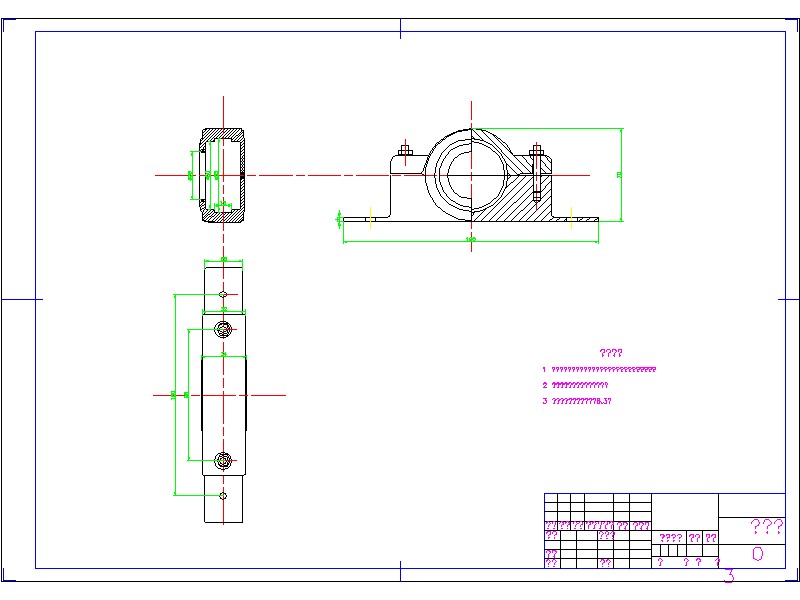Click the lowest small hole in top view

(223, 495)
